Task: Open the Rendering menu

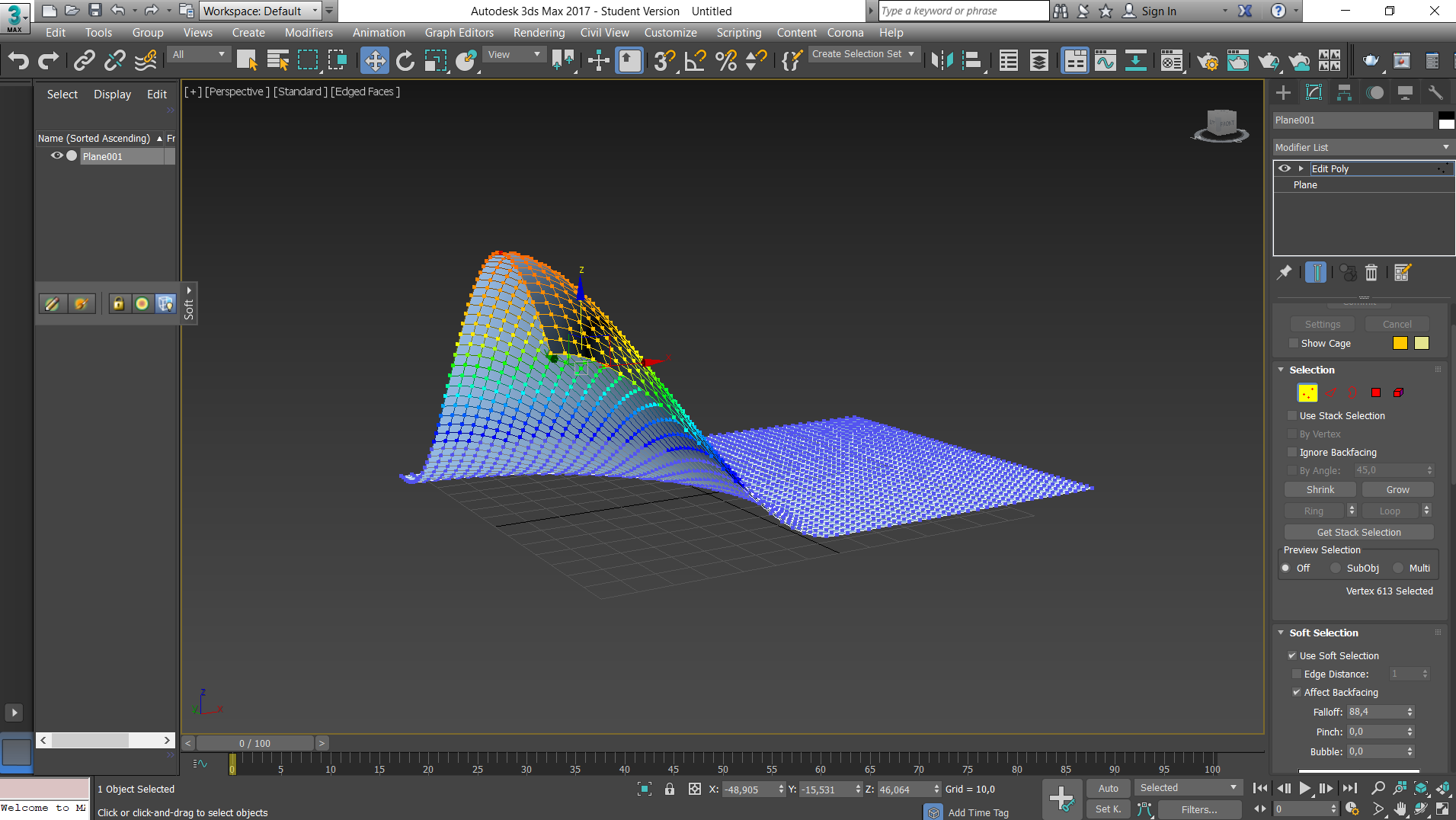Action: (x=539, y=33)
